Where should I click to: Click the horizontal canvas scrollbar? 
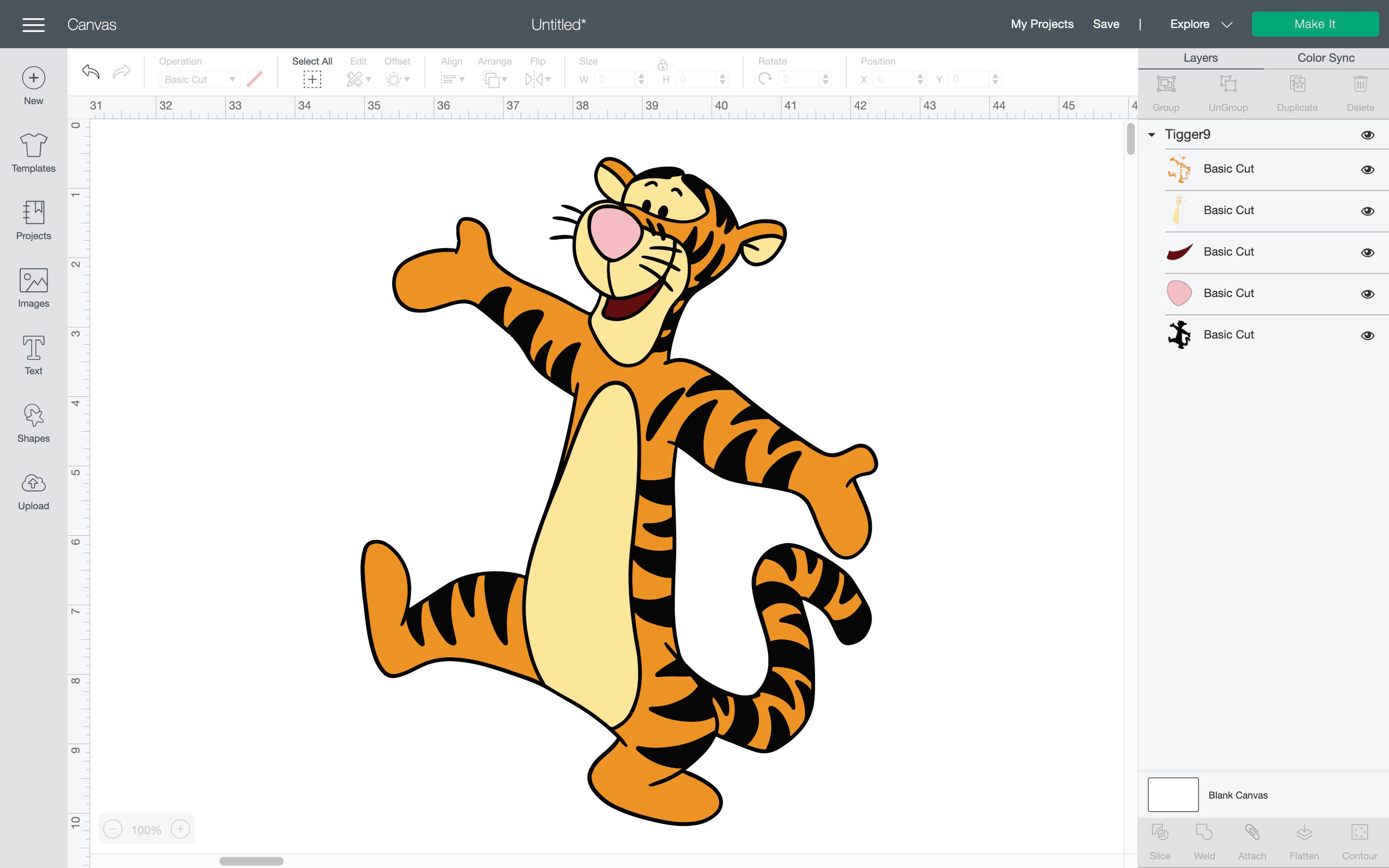pos(251,861)
